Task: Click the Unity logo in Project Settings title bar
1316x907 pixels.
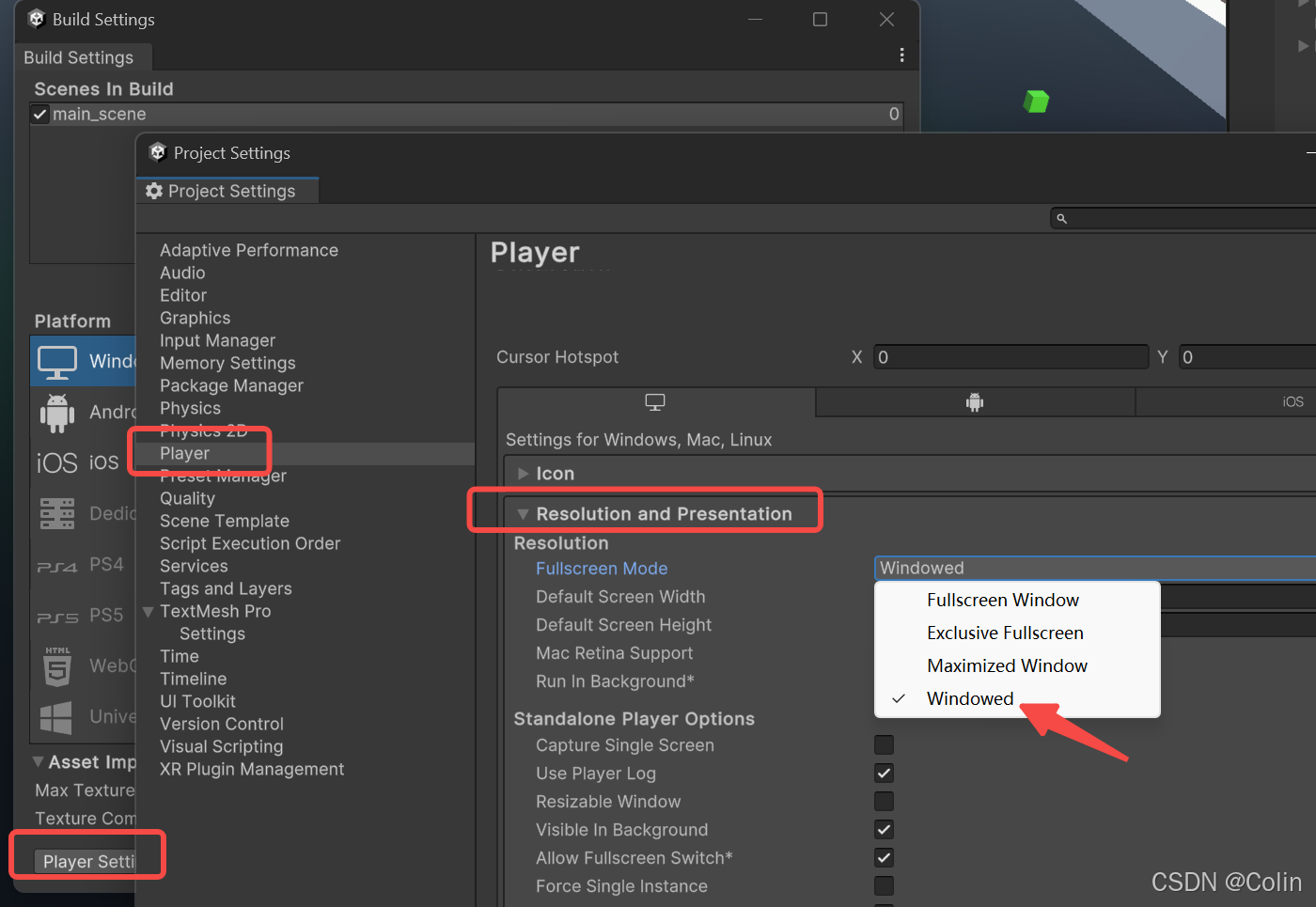Action: tap(158, 152)
